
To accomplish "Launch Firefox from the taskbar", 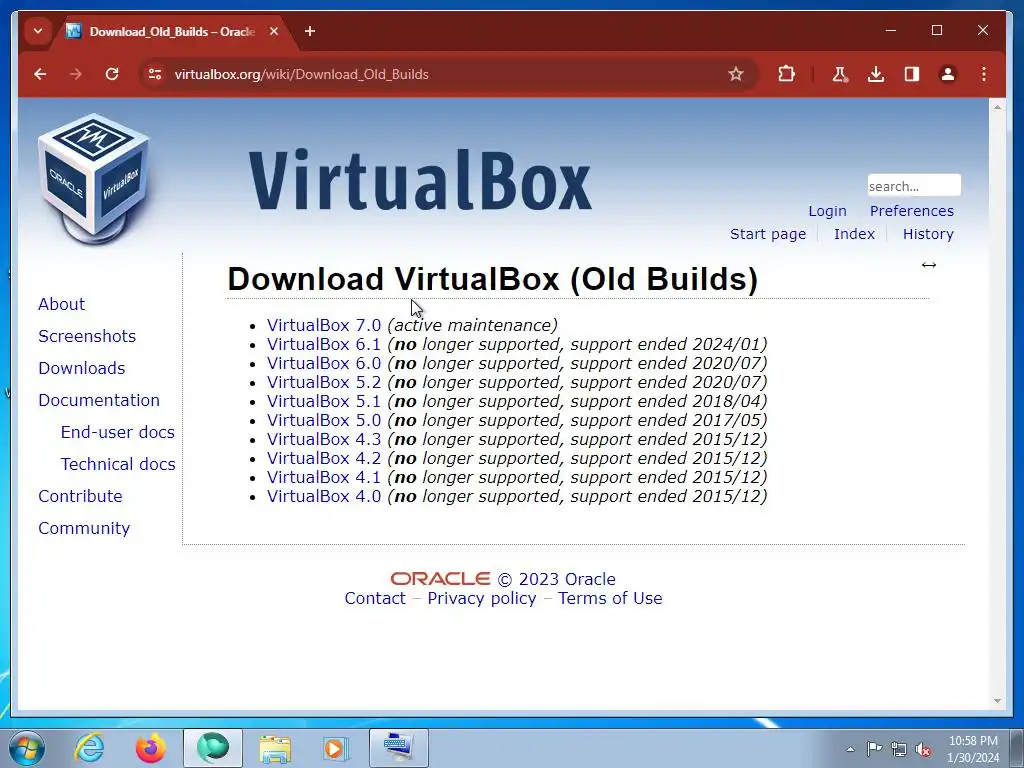I will point(150,748).
